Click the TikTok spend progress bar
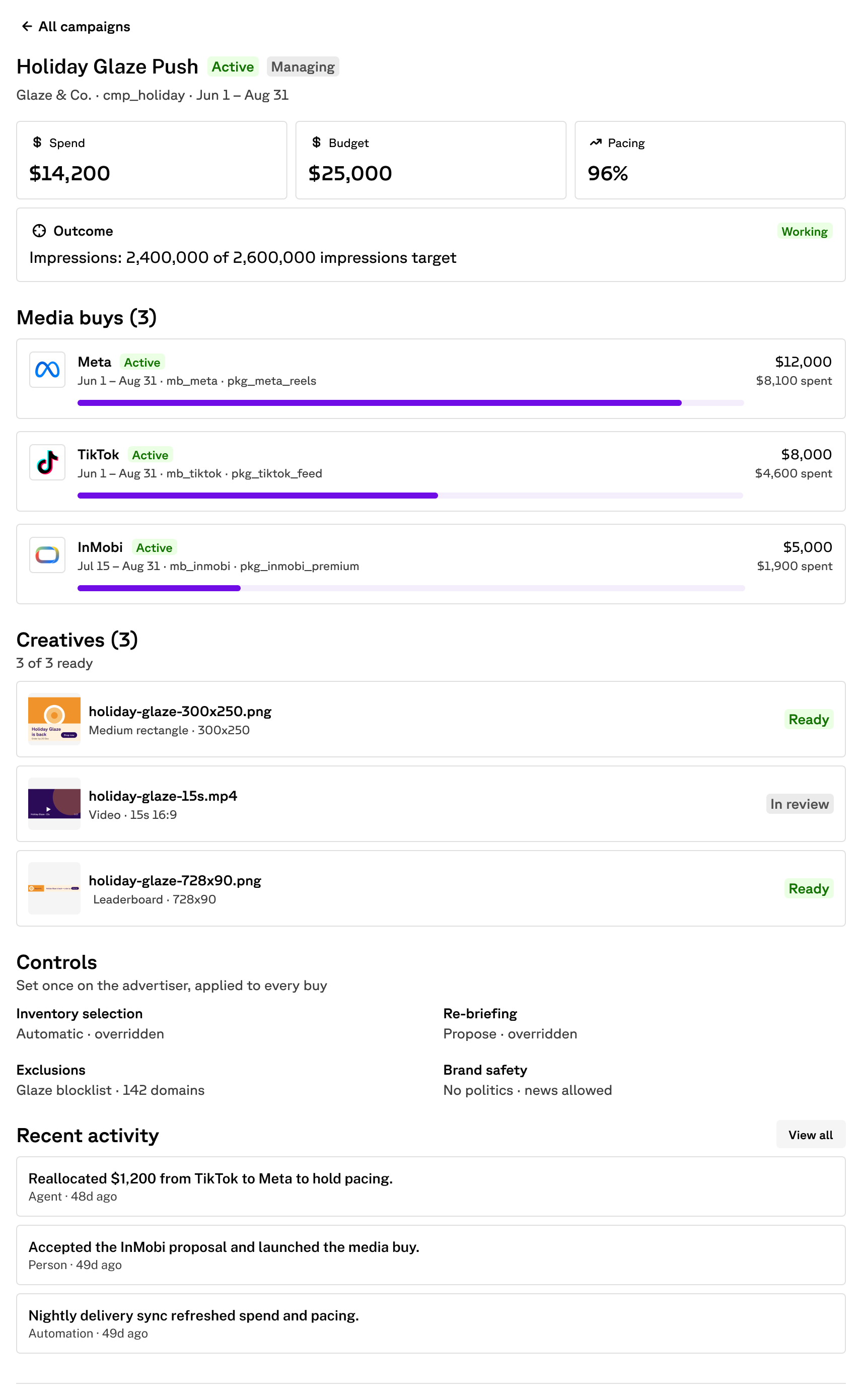The height and width of the screenshot is (1400, 862). click(x=410, y=496)
